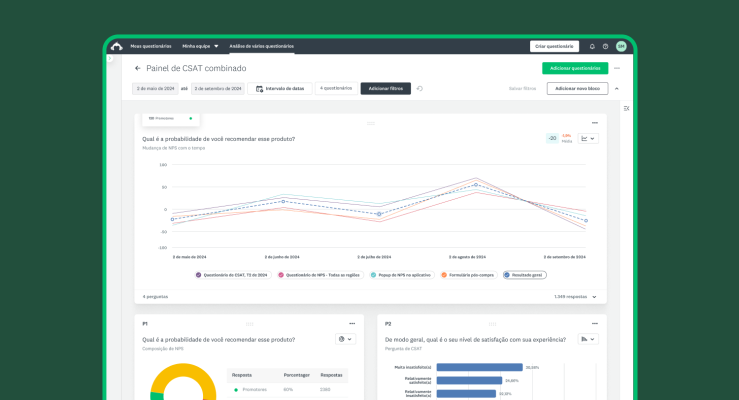Screen dimensions: 739x400
Task: Click the Adicionar filtros button
Action: coord(385,89)
